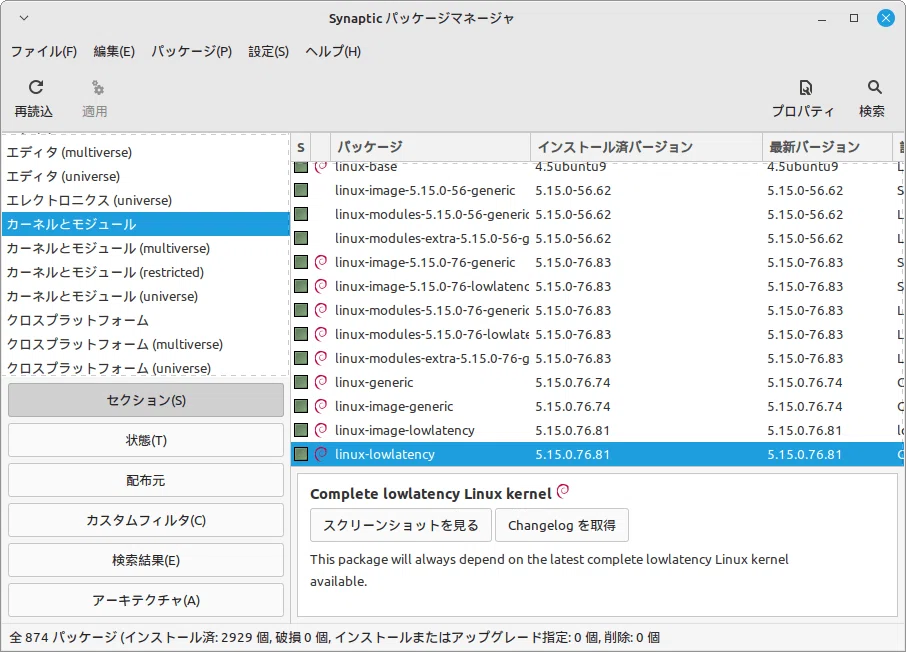This screenshot has height=652, width=906.
Task: Toggle status box for linux-lowlatency
Action: (x=301, y=454)
